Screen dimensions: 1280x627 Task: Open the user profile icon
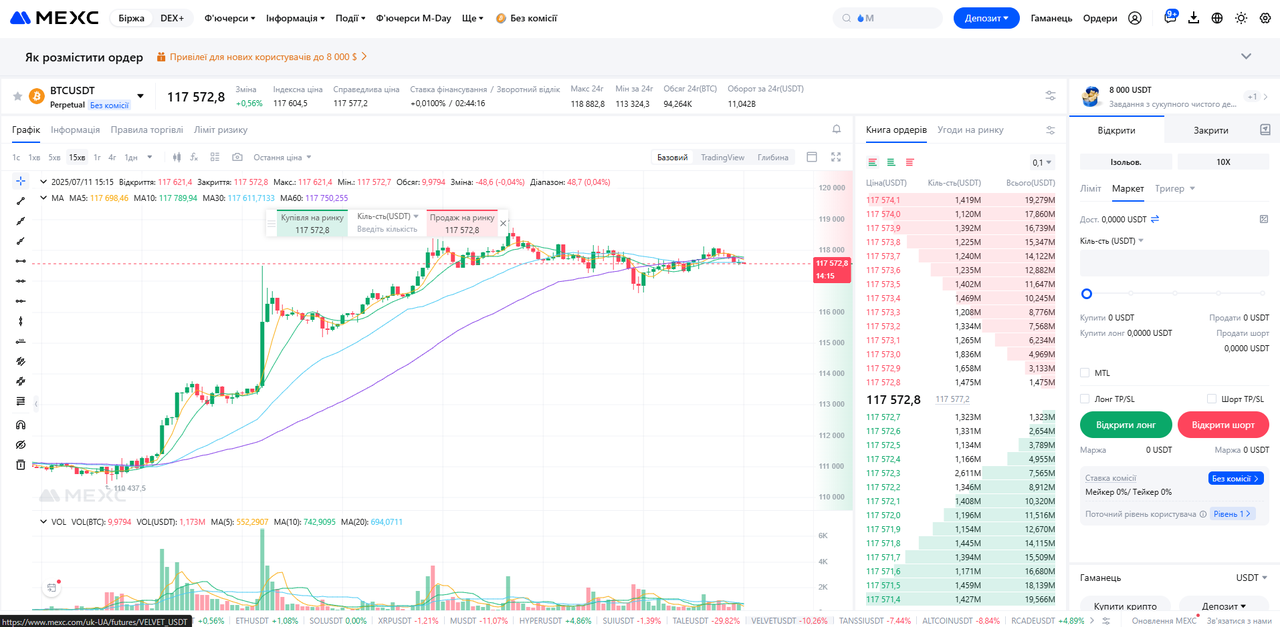(x=1135, y=18)
